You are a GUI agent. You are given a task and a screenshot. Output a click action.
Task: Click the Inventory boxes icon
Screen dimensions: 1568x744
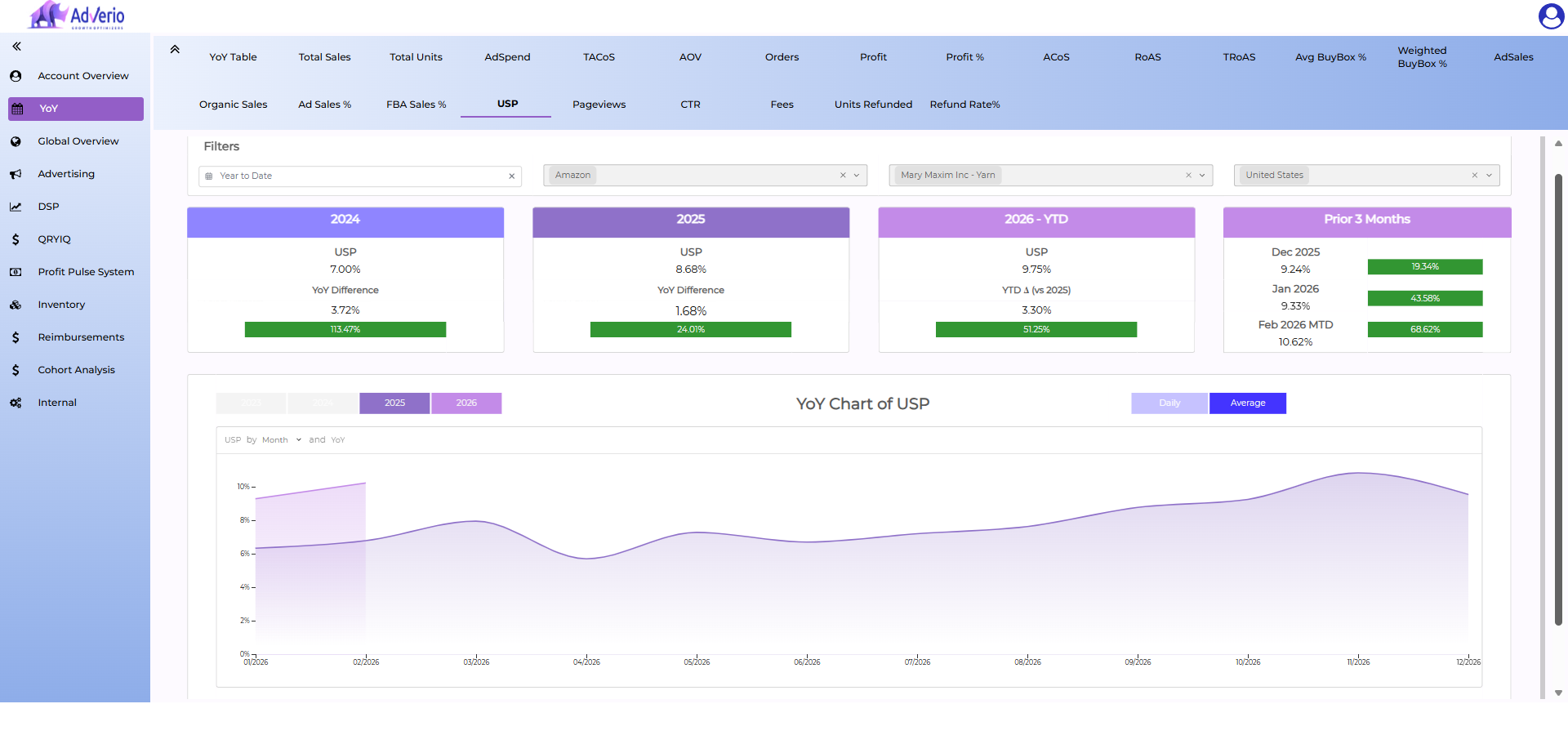point(16,305)
